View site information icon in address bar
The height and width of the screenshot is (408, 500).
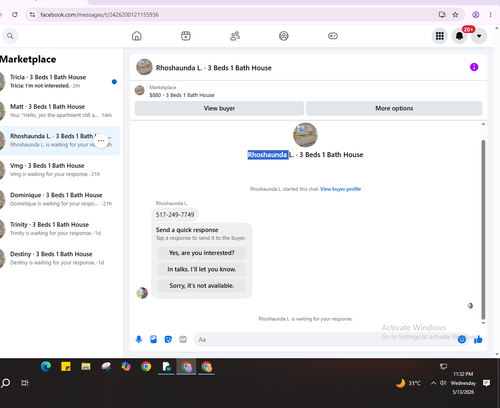click(32, 14)
